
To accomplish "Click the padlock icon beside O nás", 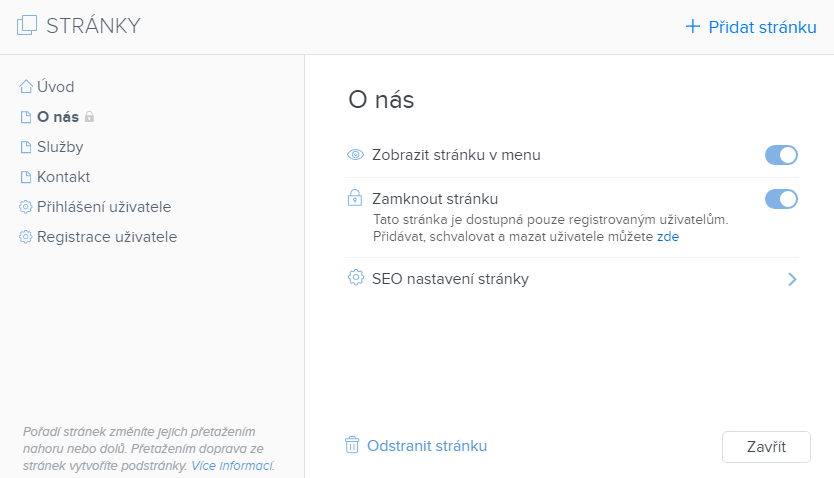I will point(89,116).
